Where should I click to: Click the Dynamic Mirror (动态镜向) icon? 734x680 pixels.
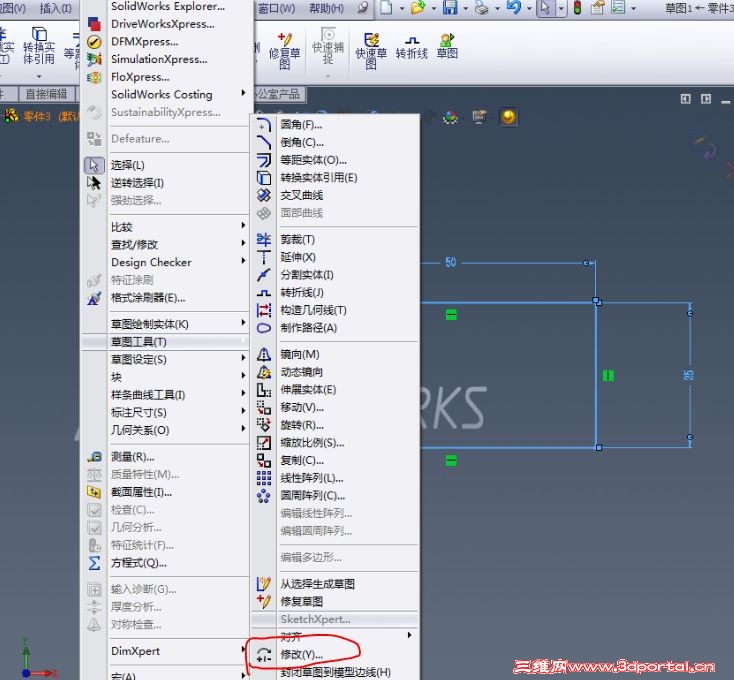(264, 372)
